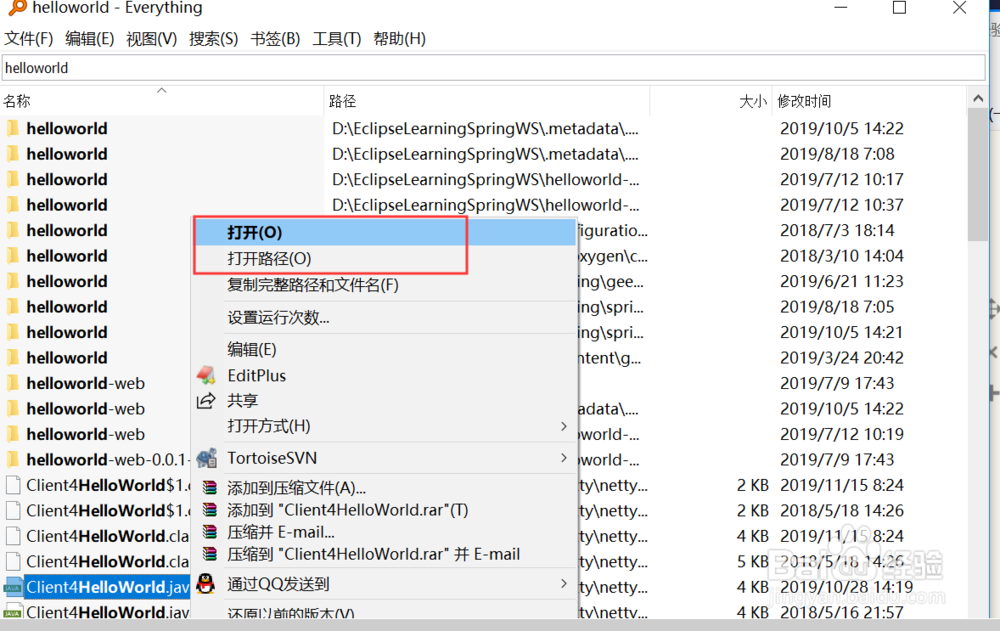Image resolution: width=1000 pixels, height=631 pixels.
Task: Click the QQ penguin icon
Action: (206, 583)
